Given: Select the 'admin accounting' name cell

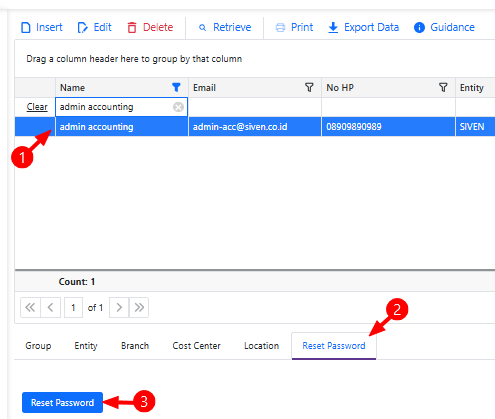Looking at the screenshot, I should click(122, 127).
